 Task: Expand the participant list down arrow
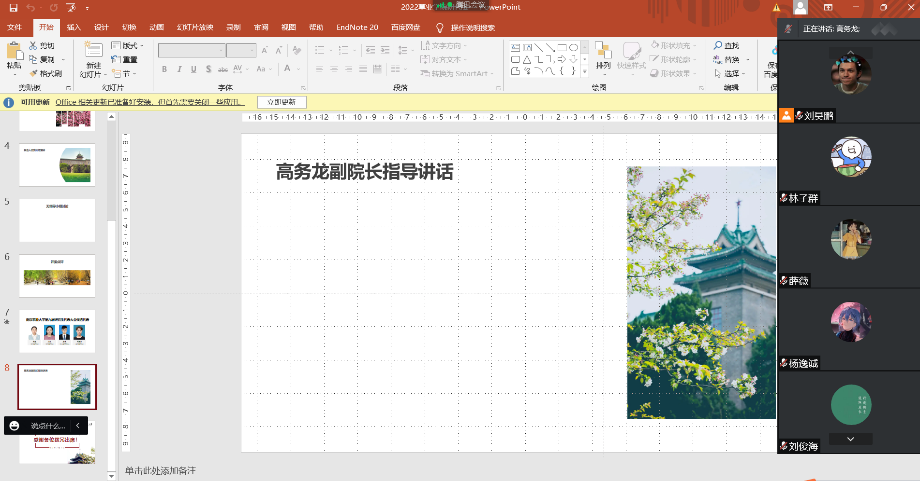850,439
